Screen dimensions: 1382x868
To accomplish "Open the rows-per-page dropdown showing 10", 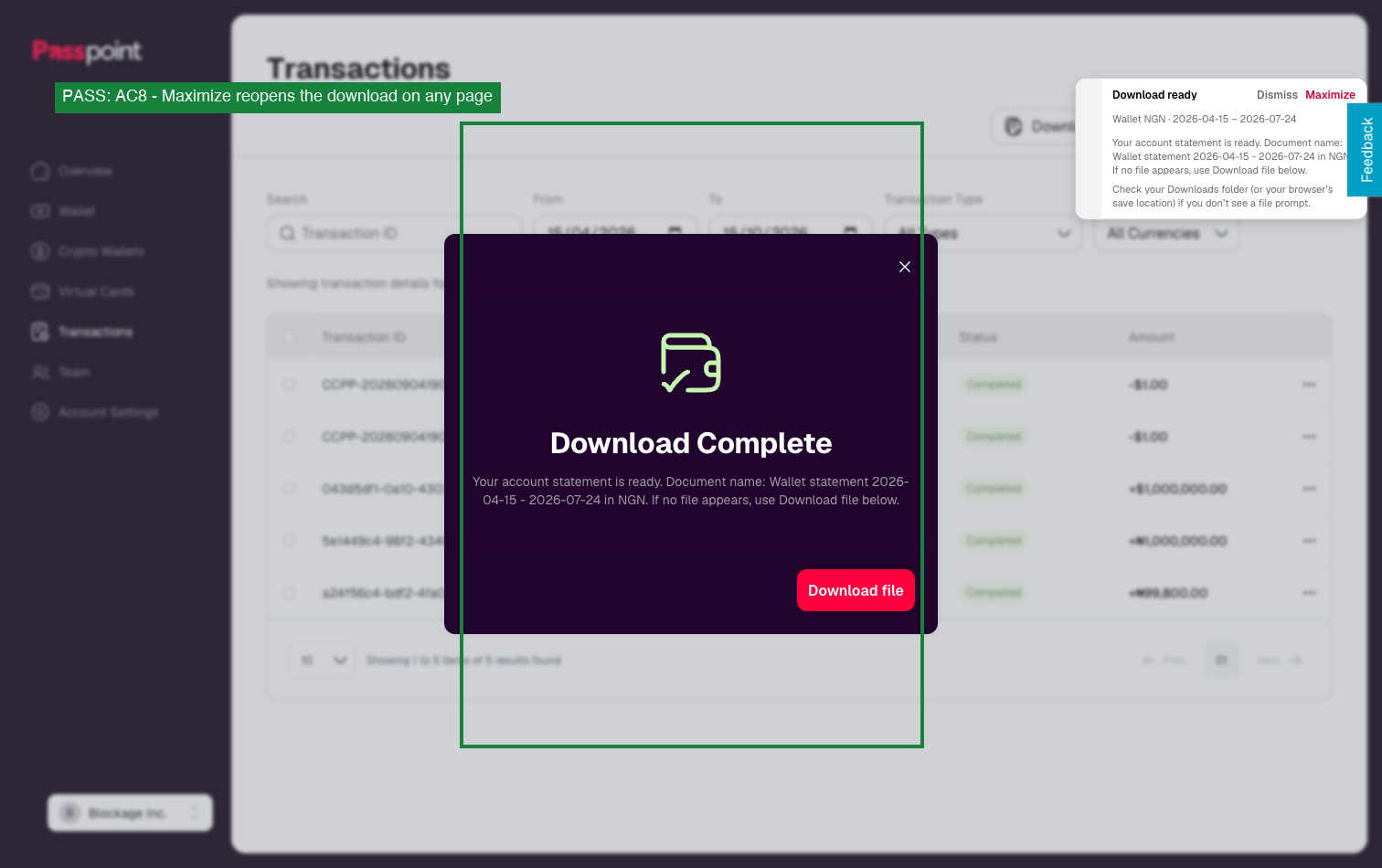I will pos(324,660).
